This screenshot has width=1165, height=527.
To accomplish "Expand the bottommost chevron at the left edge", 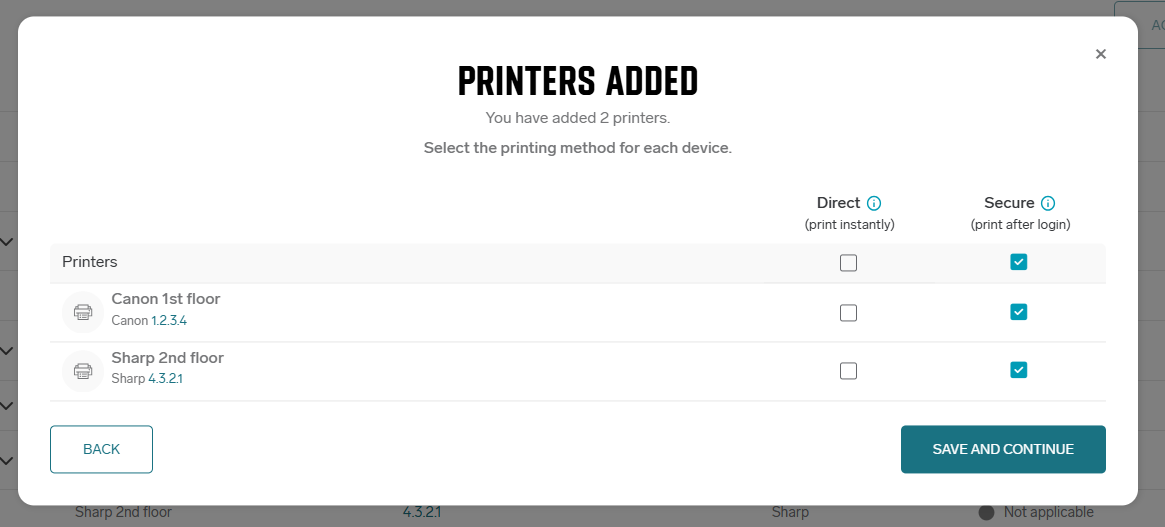I will 7,461.
